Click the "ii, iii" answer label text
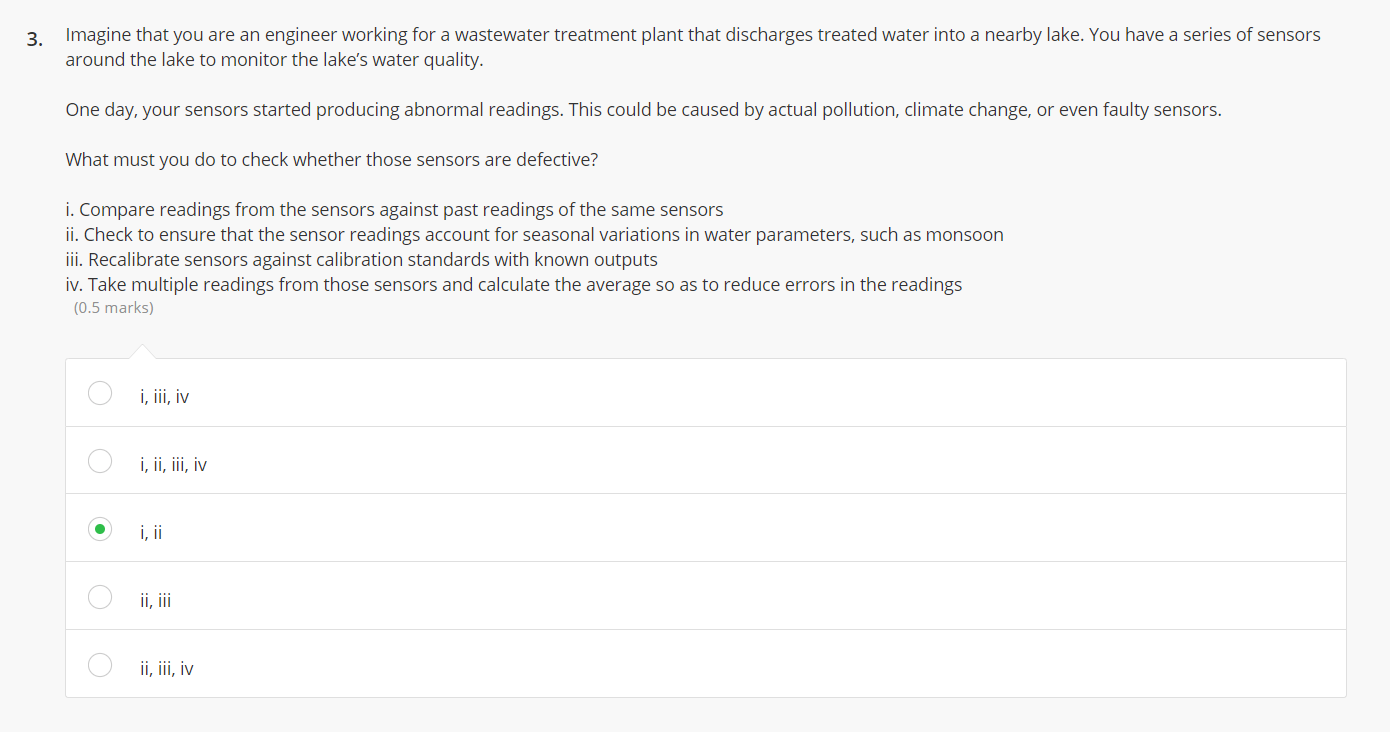 click(x=156, y=601)
